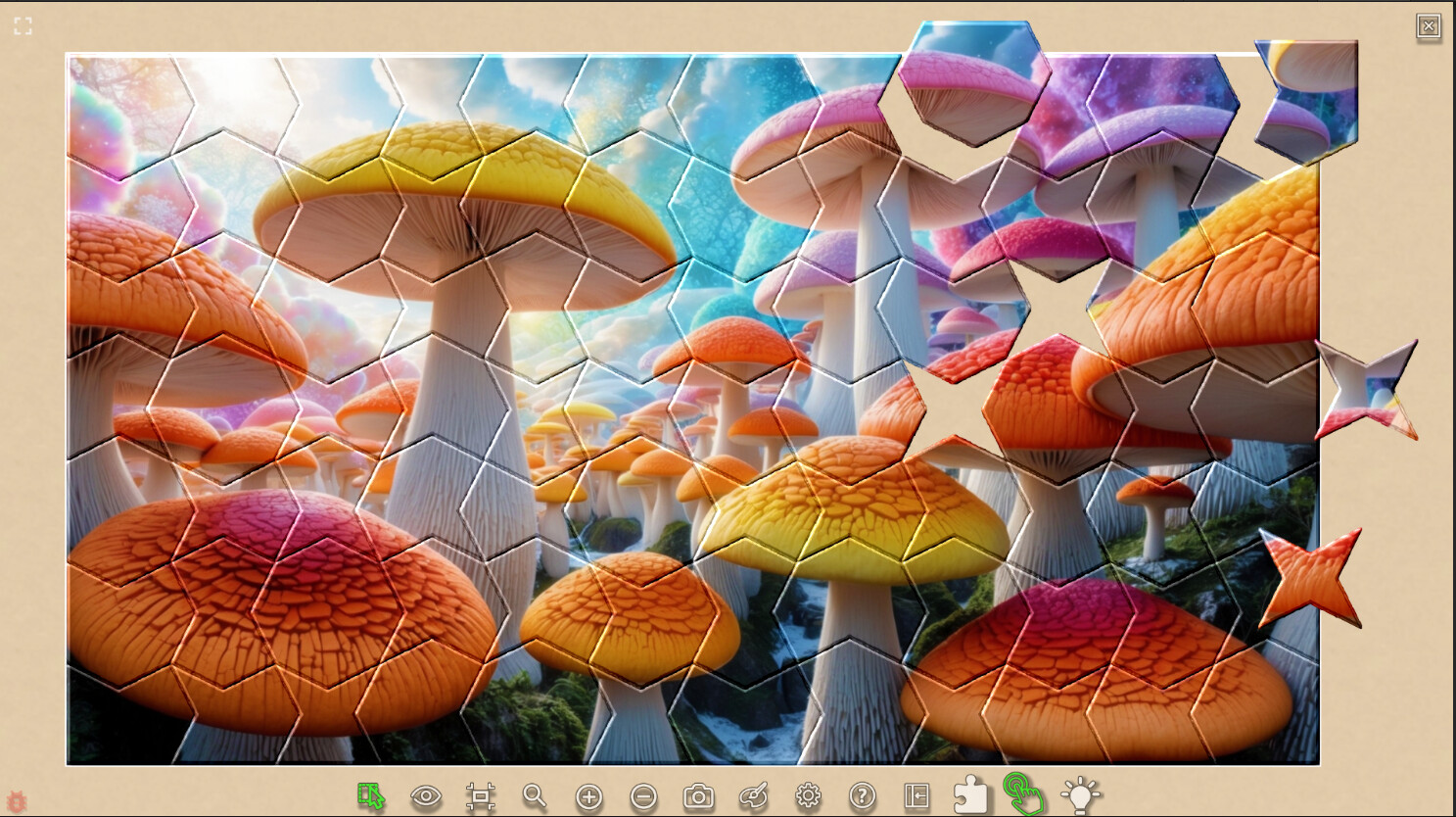Open the settings gear
The height and width of the screenshot is (817, 1456).
pyautogui.click(x=808, y=797)
